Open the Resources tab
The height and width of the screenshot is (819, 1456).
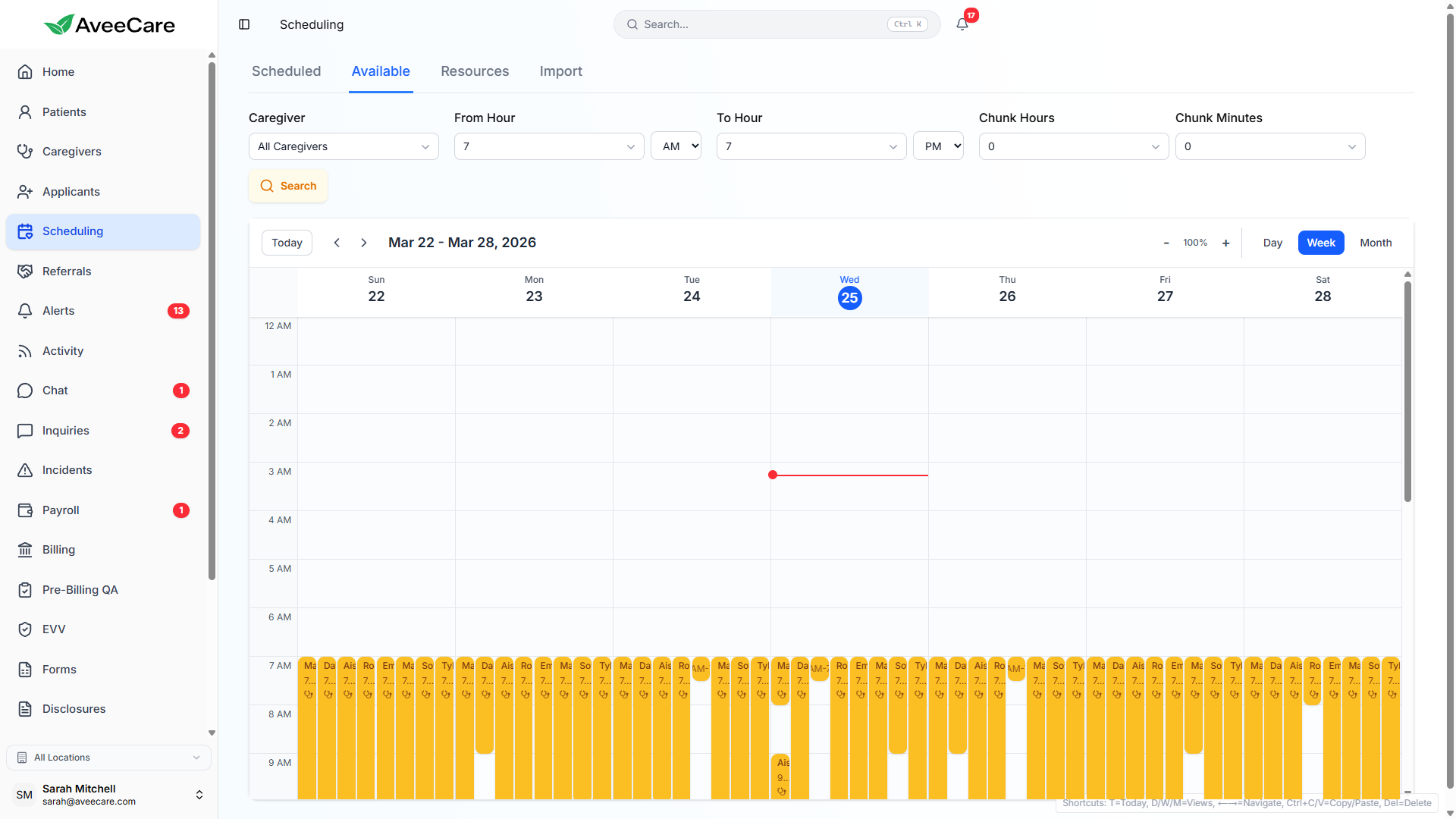[475, 71]
